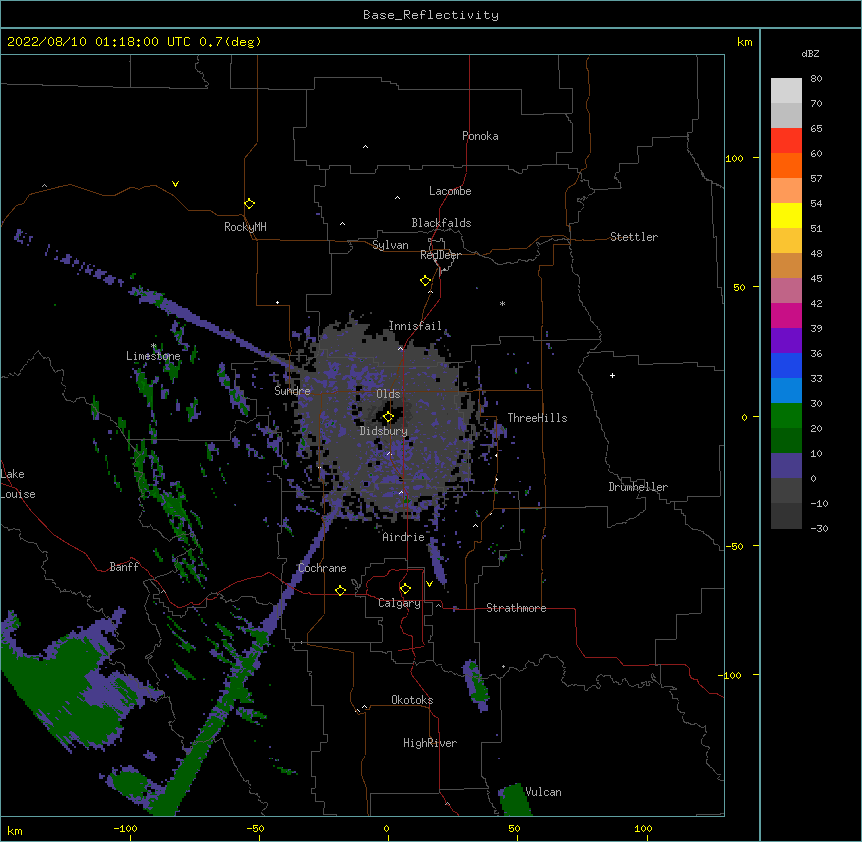Viewport: 862px width, 842px height.
Task: Click the Sylvan map label
Action: click(390, 245)
